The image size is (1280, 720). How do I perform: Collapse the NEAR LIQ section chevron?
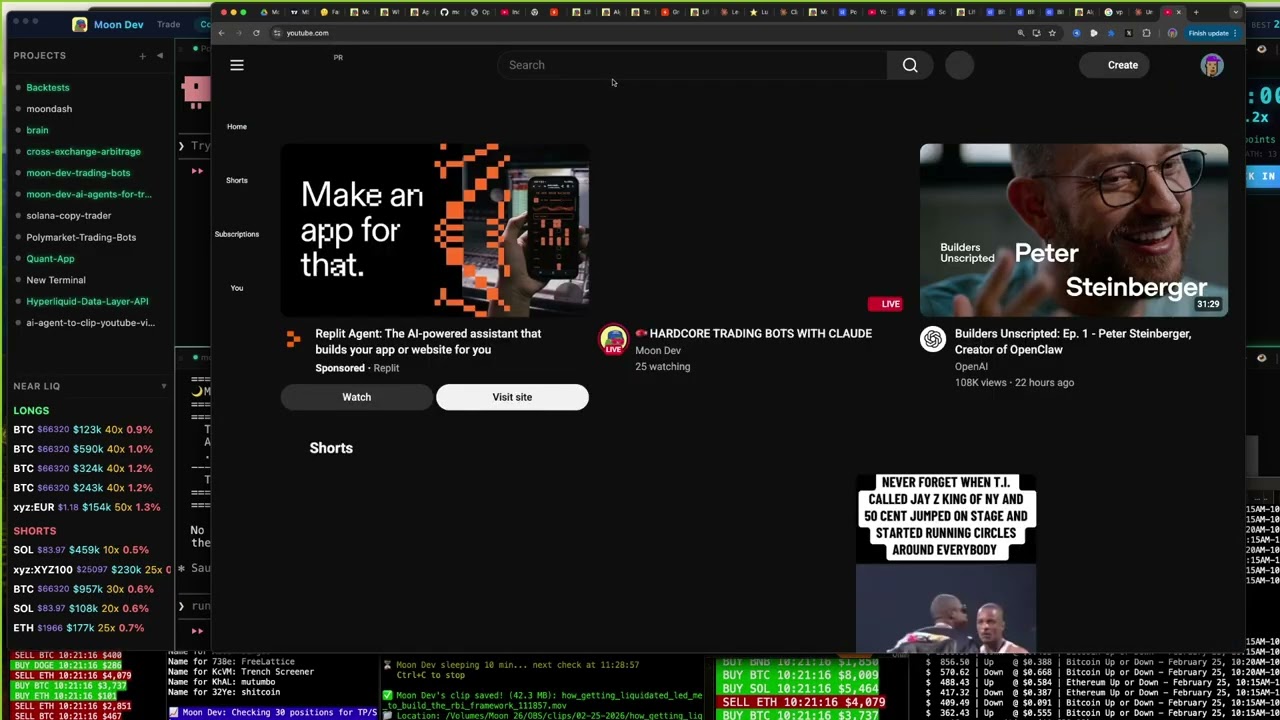pos(164,386)
